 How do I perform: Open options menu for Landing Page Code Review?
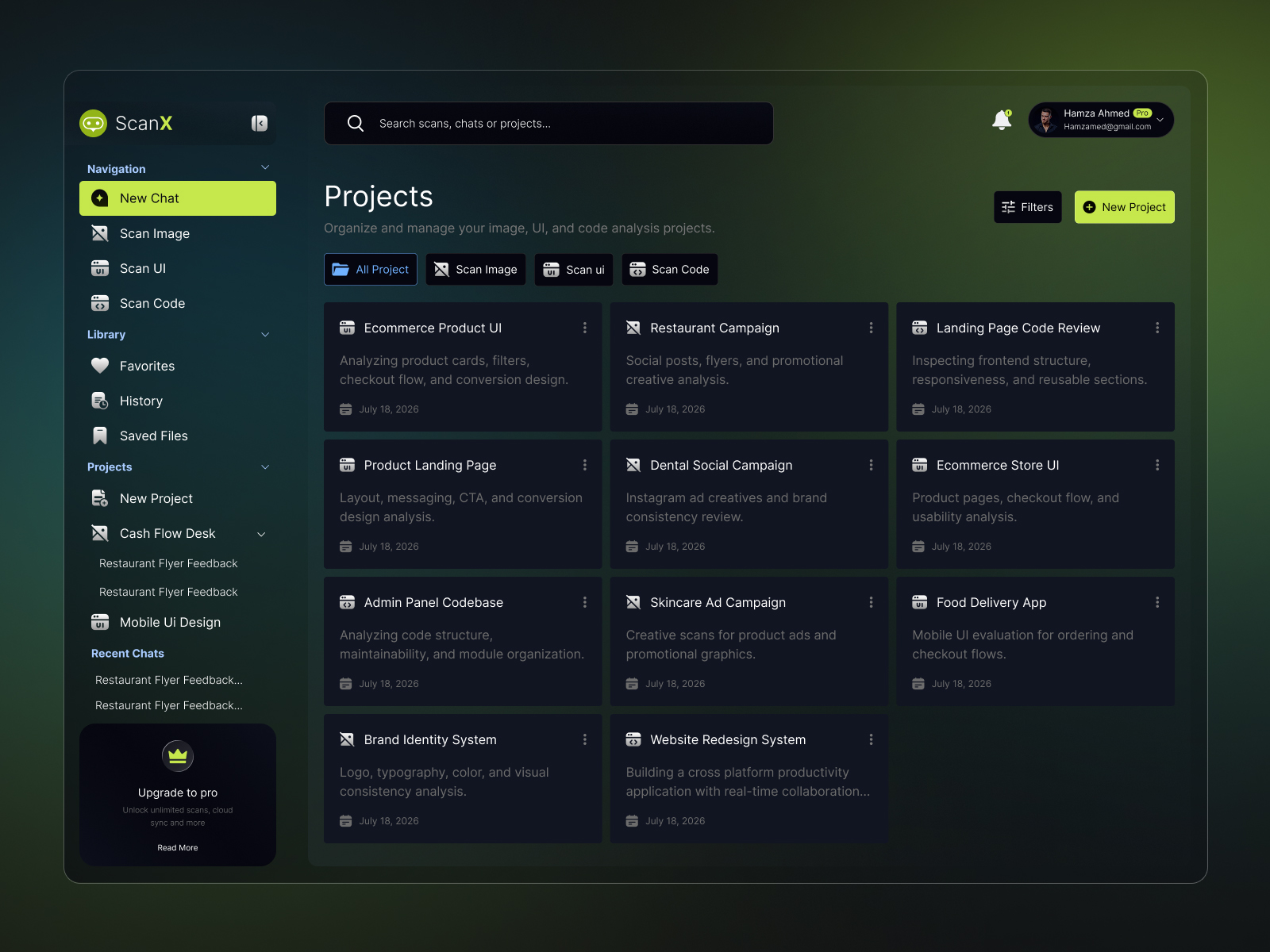pos(1157,328)
